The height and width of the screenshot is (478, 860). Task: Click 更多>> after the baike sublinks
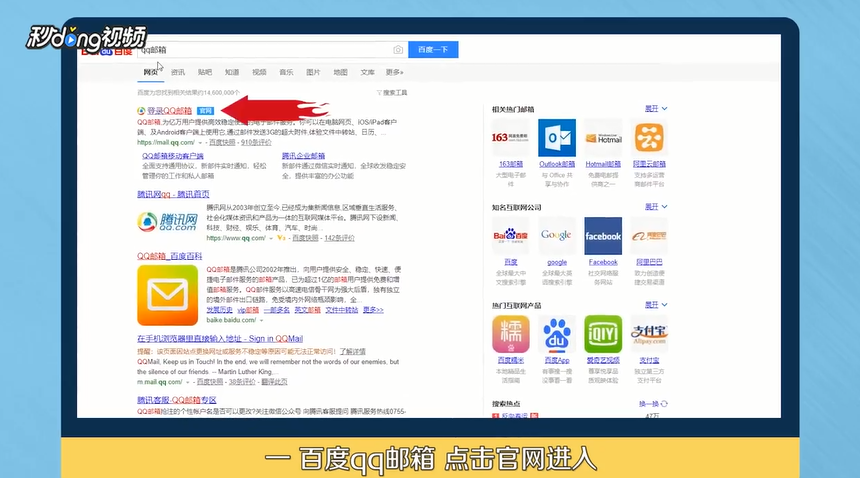373,310
